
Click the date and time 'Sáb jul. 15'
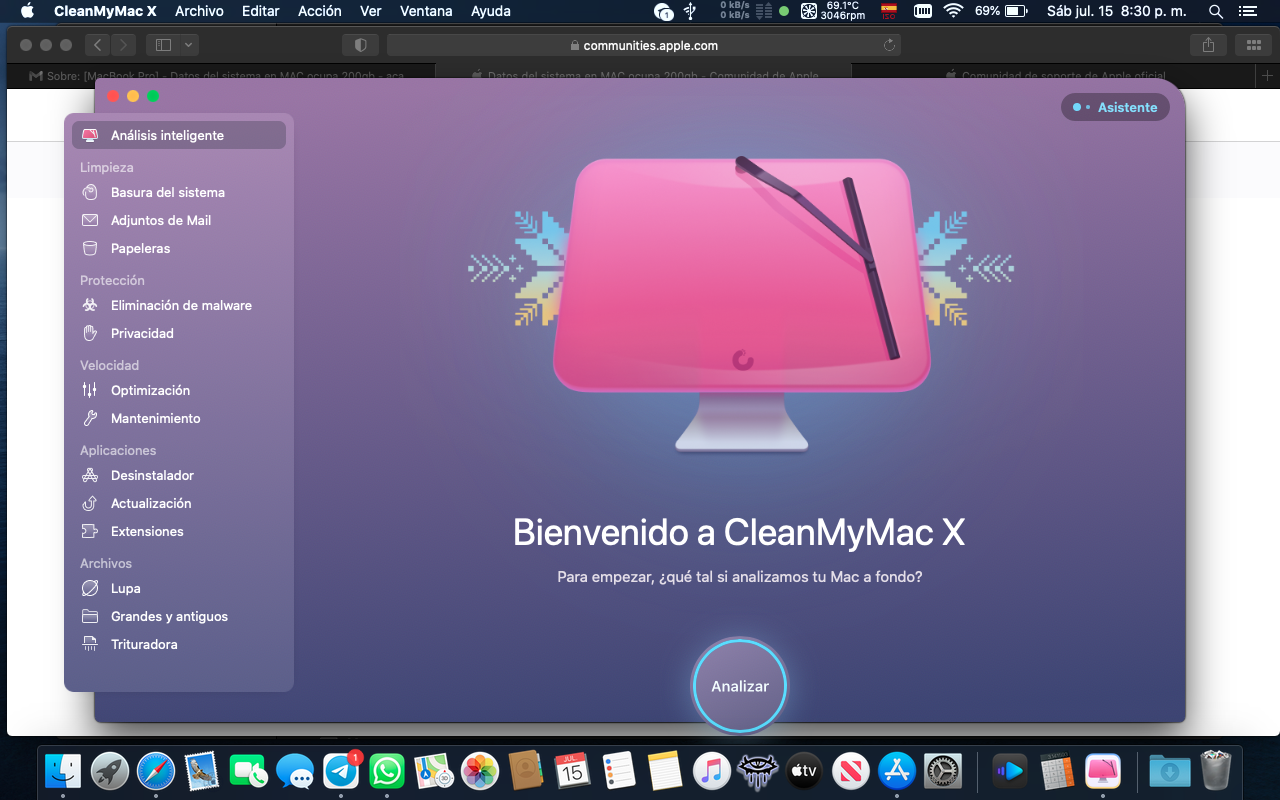pos(1116,11)
